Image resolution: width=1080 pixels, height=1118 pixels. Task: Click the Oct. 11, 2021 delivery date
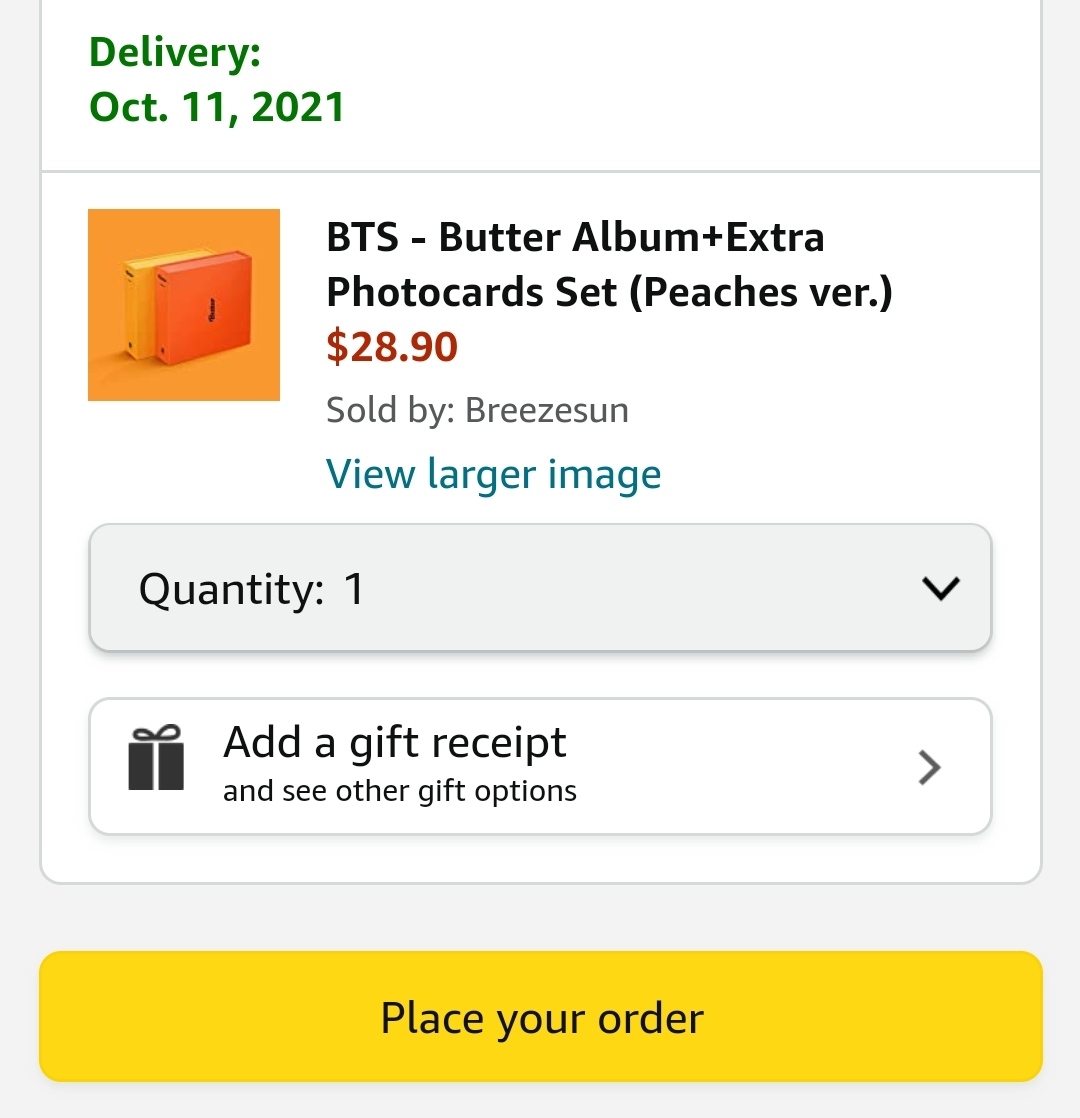coord(217,106)
